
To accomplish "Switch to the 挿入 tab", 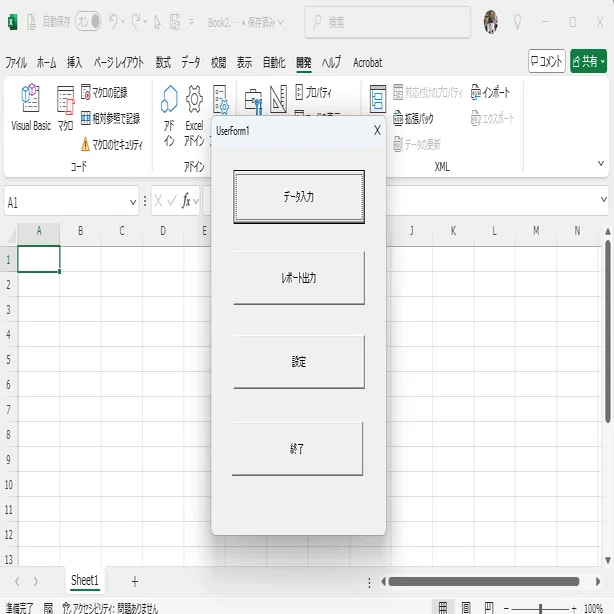I will 74,62.
